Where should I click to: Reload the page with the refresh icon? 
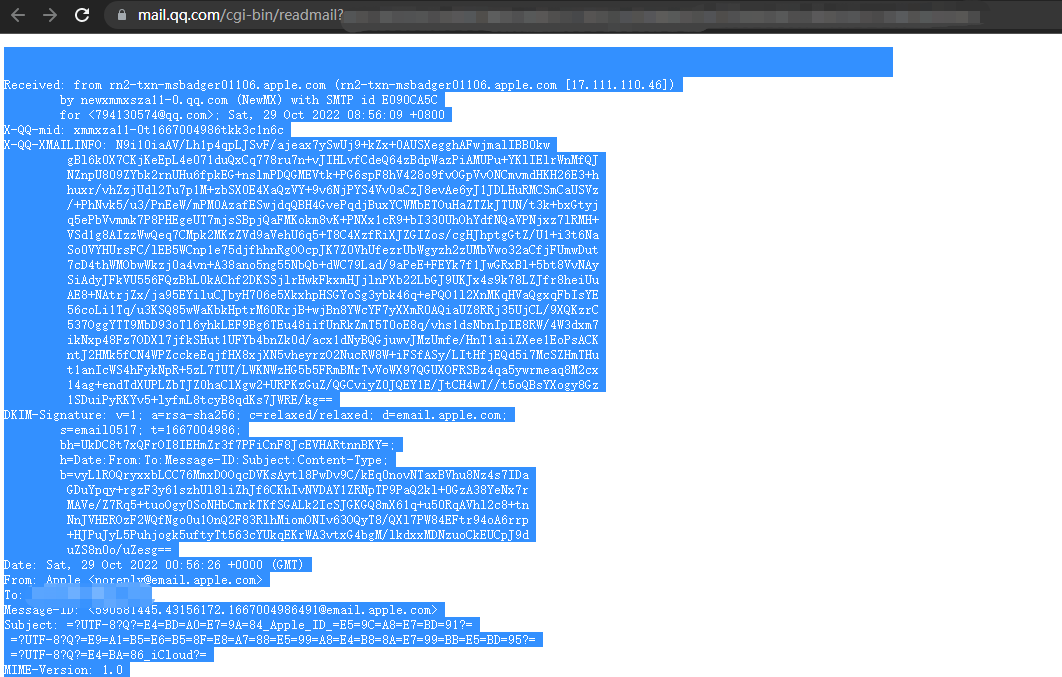pos(82,15)
